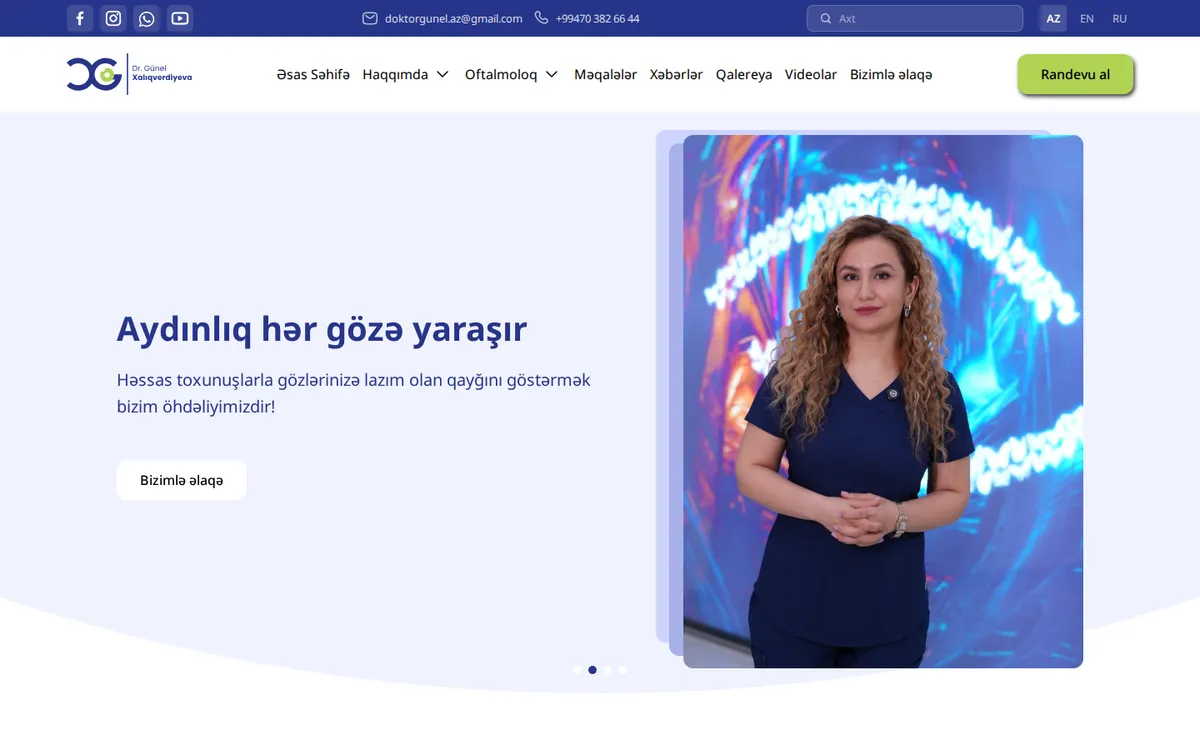Image resolution: width=1200 pixels, height=750 pixels.
Task: Open the Haqqımda menu item
Action: coord(395,75)
